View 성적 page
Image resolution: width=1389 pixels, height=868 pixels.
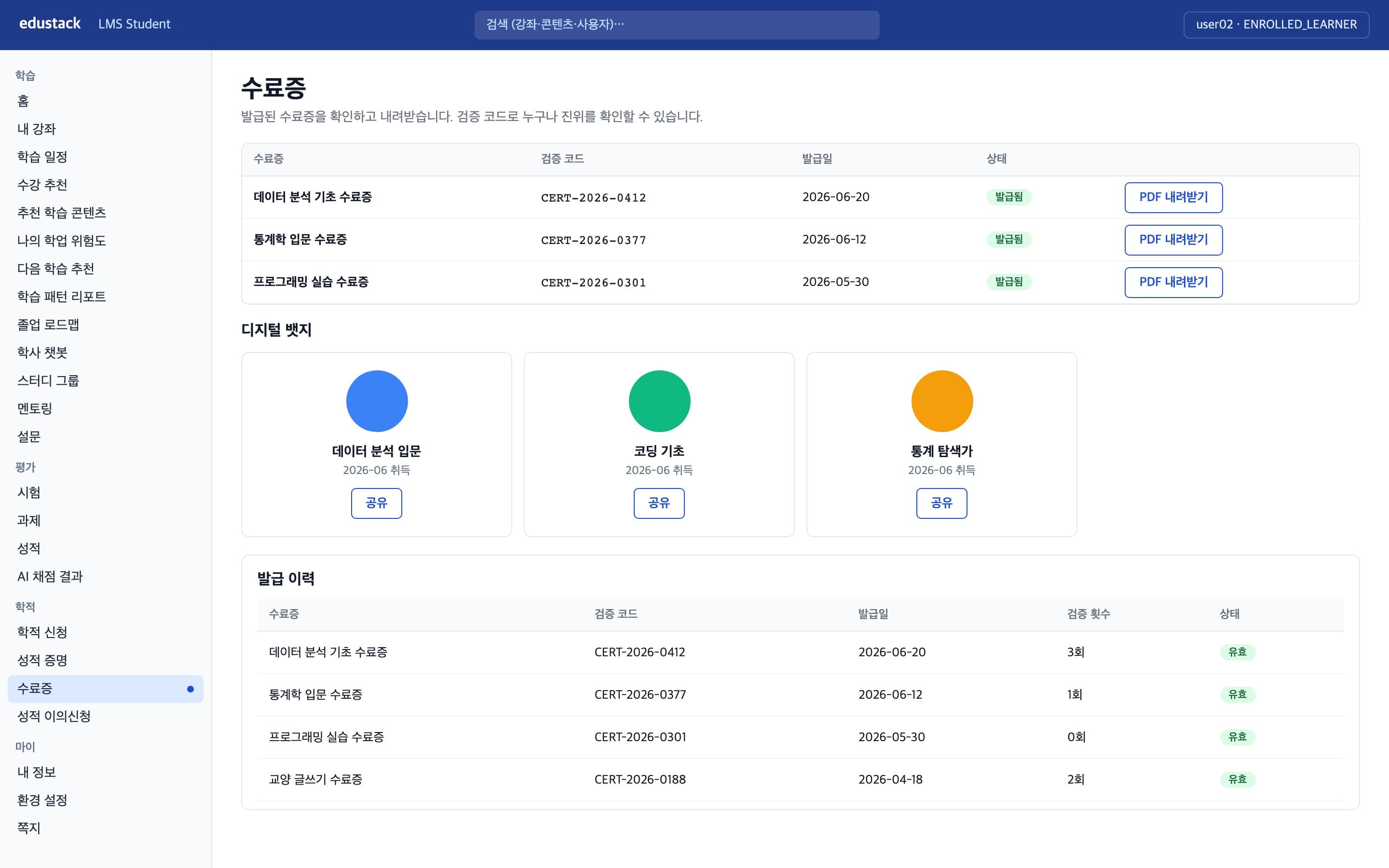pyautogui.click(x=106, y=549)
